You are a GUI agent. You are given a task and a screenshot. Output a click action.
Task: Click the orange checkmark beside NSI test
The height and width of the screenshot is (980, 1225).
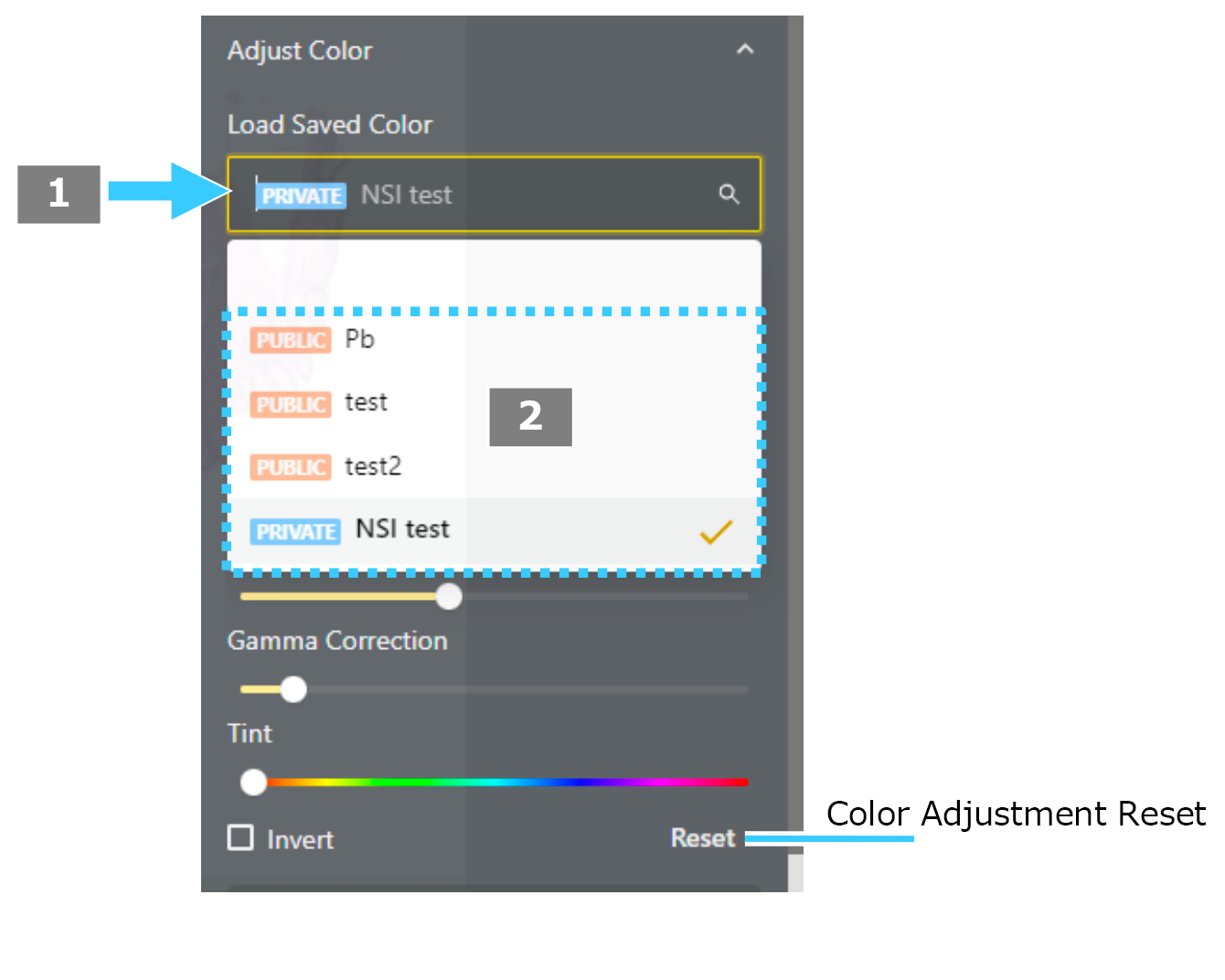tap(716, 531)
